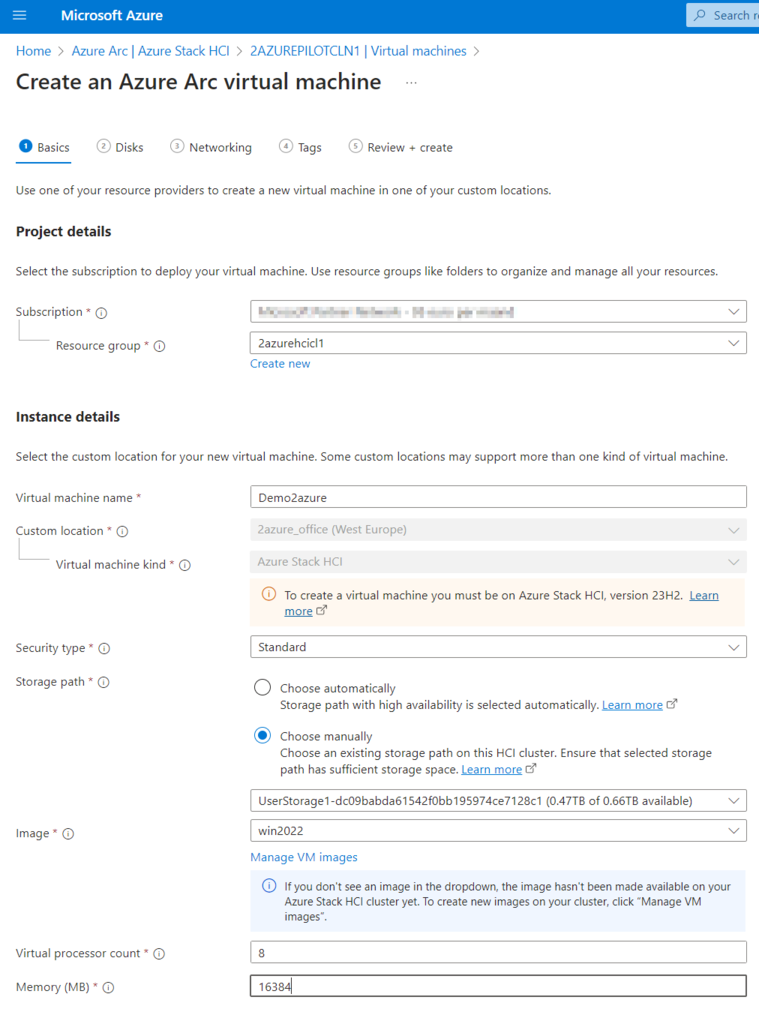The image size is (759, 1024).
Task: Switch to the Disks tab
Action: coord(120,148)
